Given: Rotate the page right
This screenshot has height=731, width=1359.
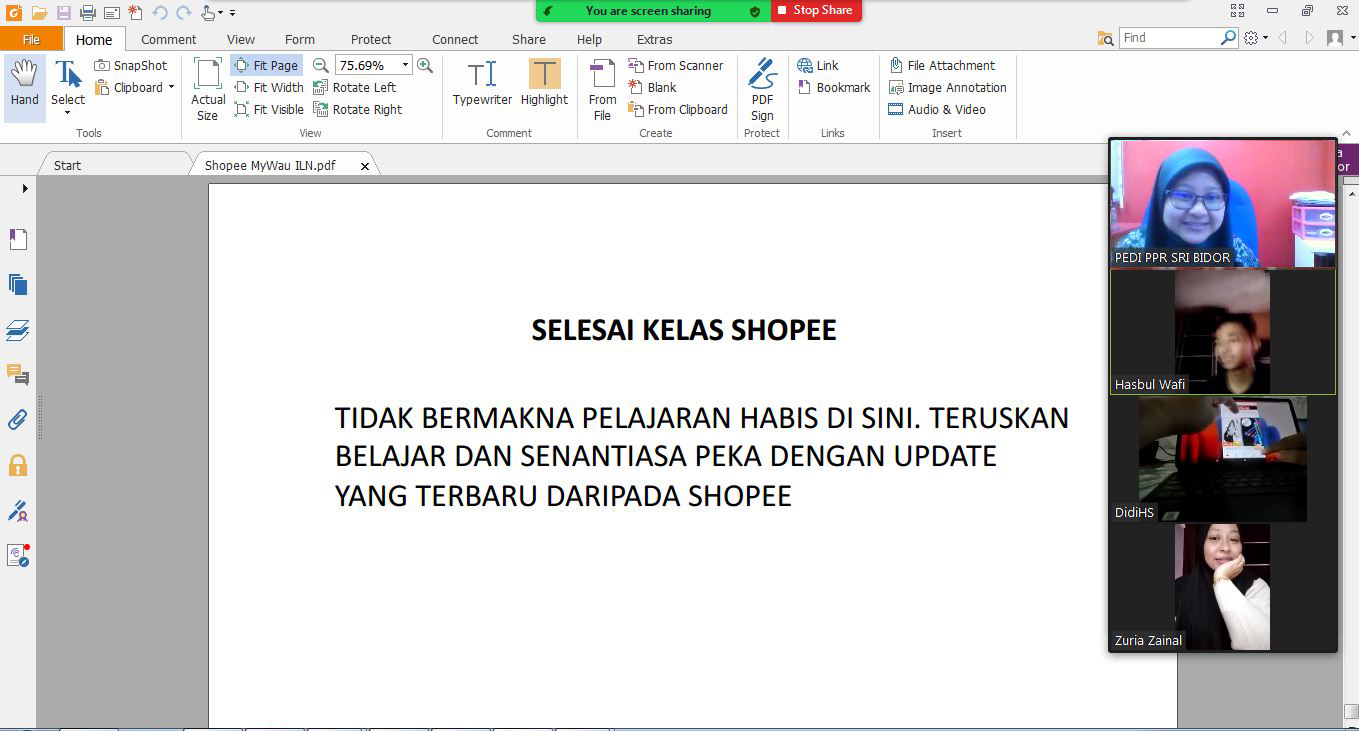Looking at the screenshot, I should point(358,109).
